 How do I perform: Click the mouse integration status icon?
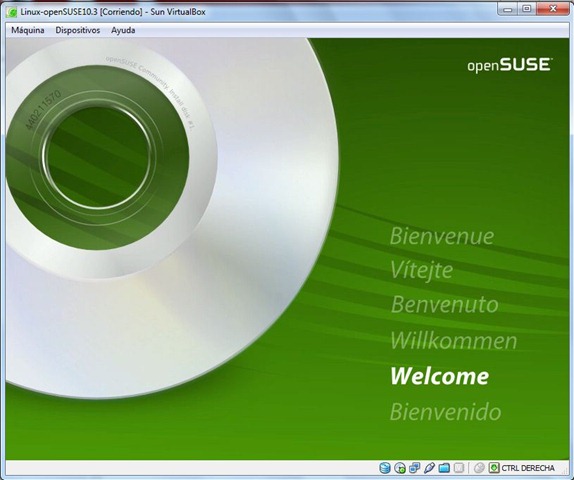pos(479,468)
